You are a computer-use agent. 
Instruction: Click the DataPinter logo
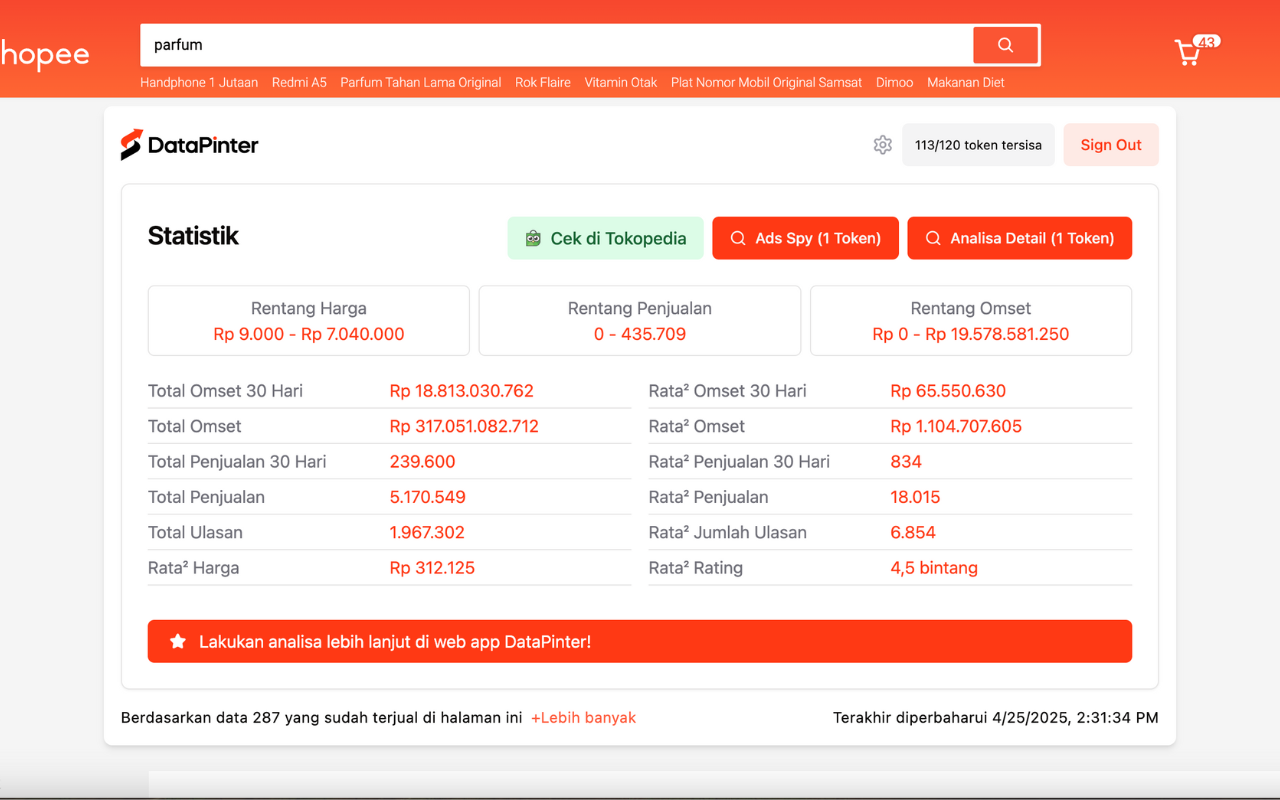point(189,145)
